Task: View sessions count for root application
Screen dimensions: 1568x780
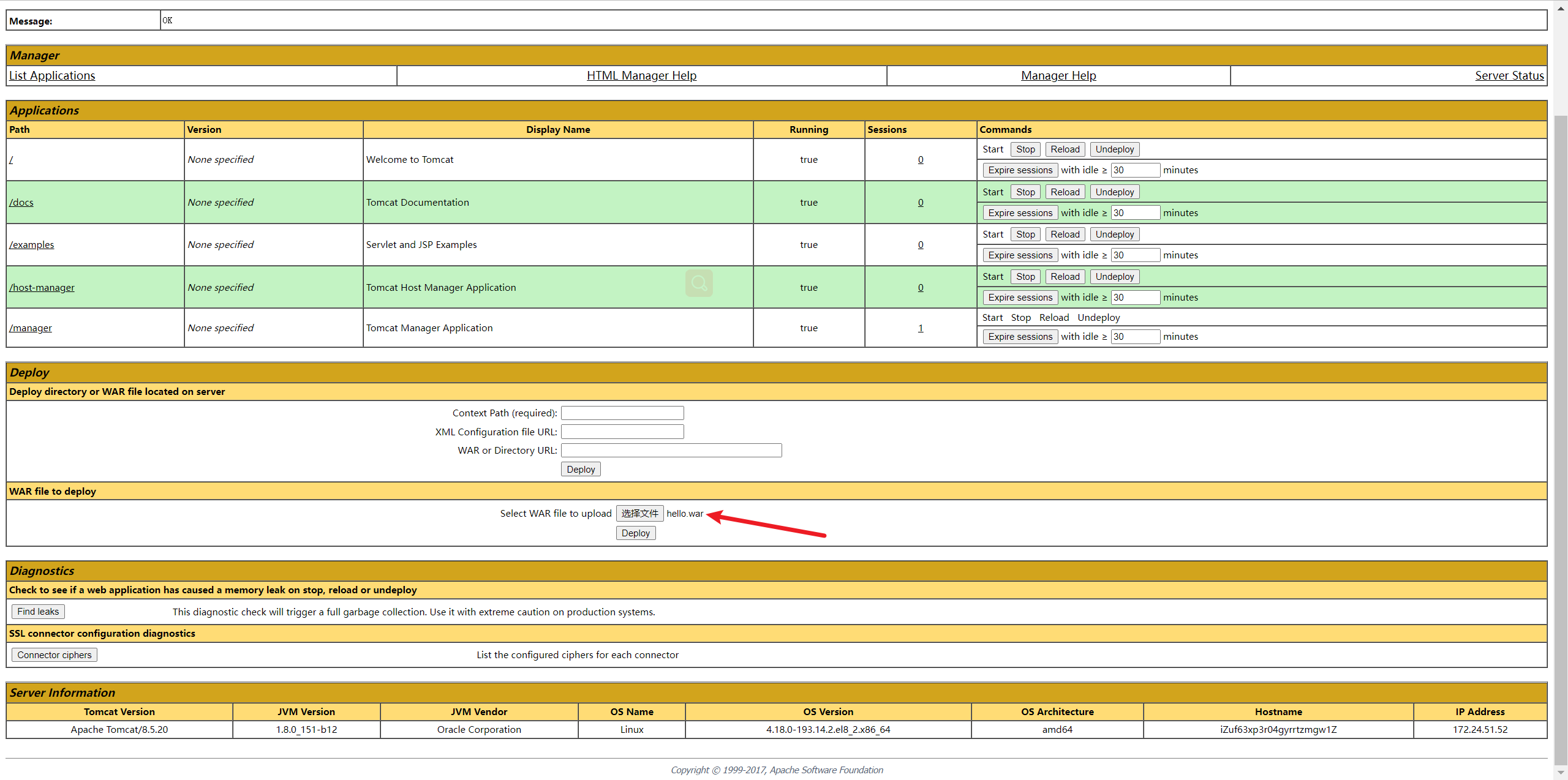Action: point(921,159)
